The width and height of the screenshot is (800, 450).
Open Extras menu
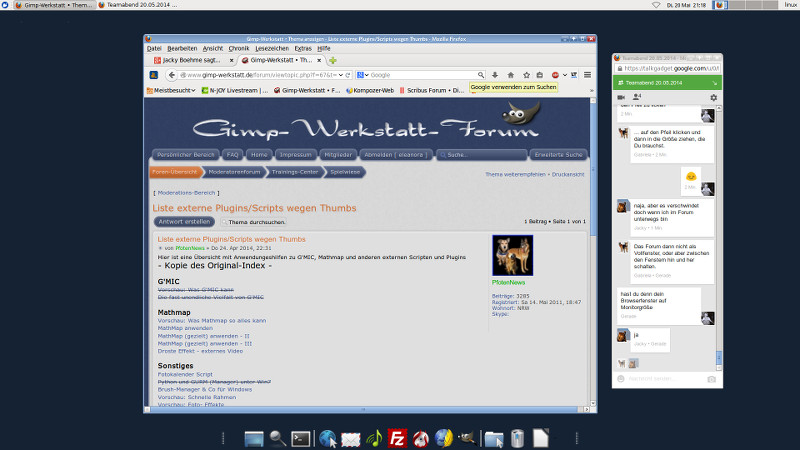303,48
